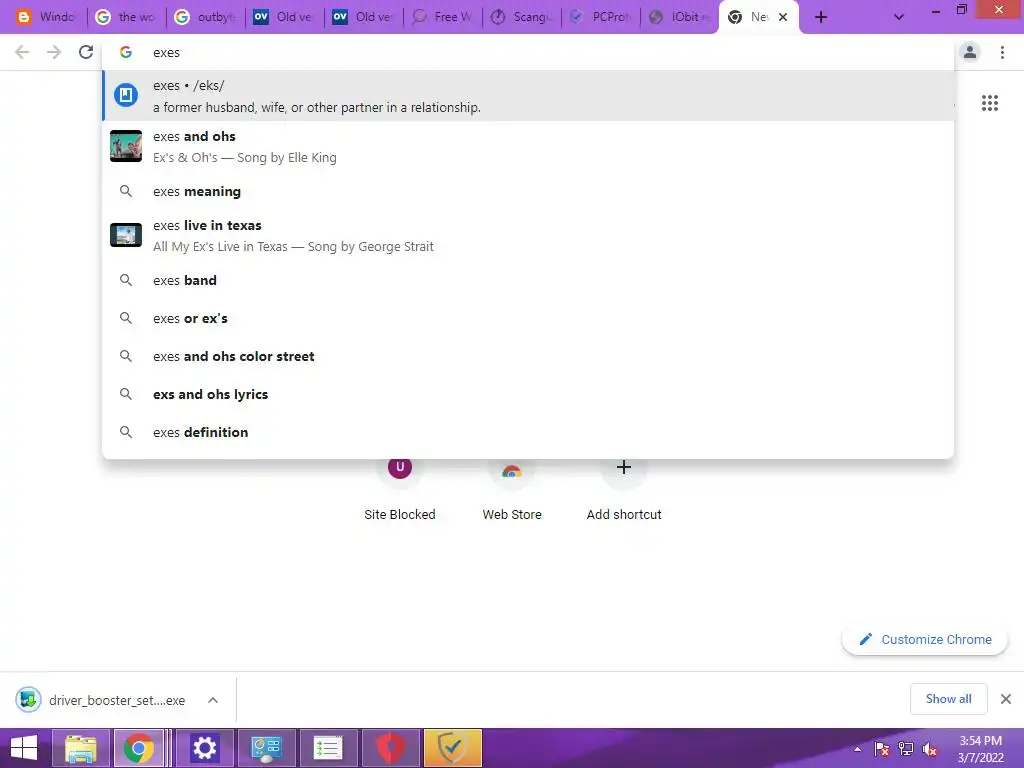This screenshot has height=768, width=1024.
Task: Select the exes /eks/ definition suggestion
Action: (x=528, y=96)
